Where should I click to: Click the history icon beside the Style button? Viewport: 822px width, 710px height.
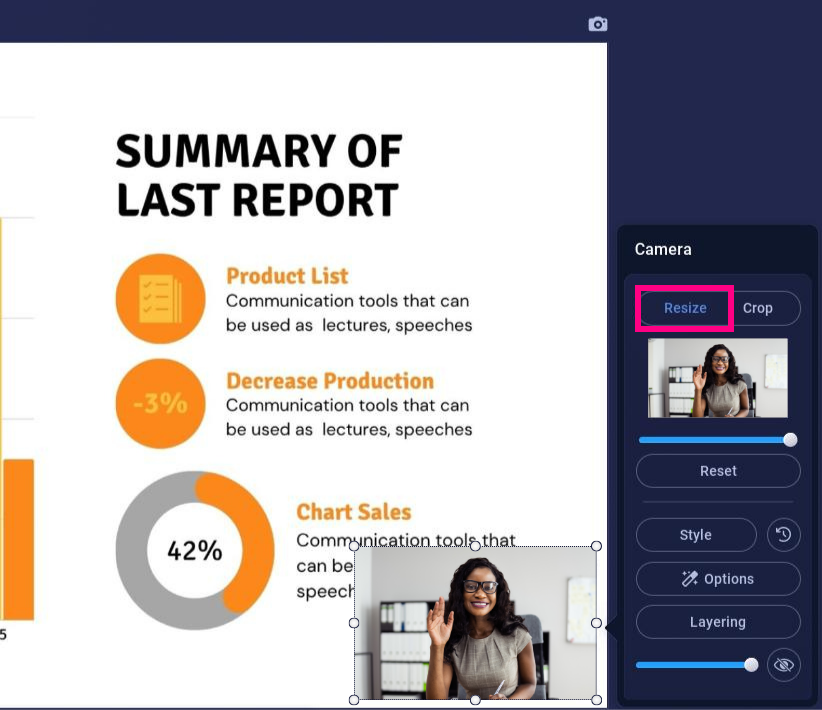pos(784,535)
